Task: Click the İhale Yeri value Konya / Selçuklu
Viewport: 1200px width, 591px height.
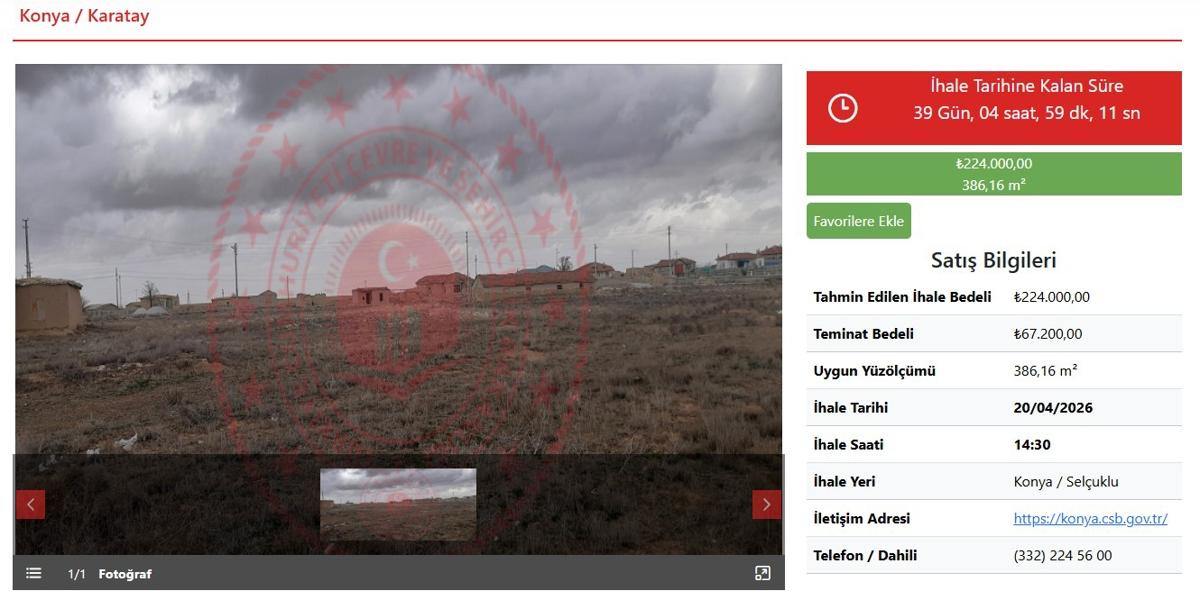Action: point(1066,481)
